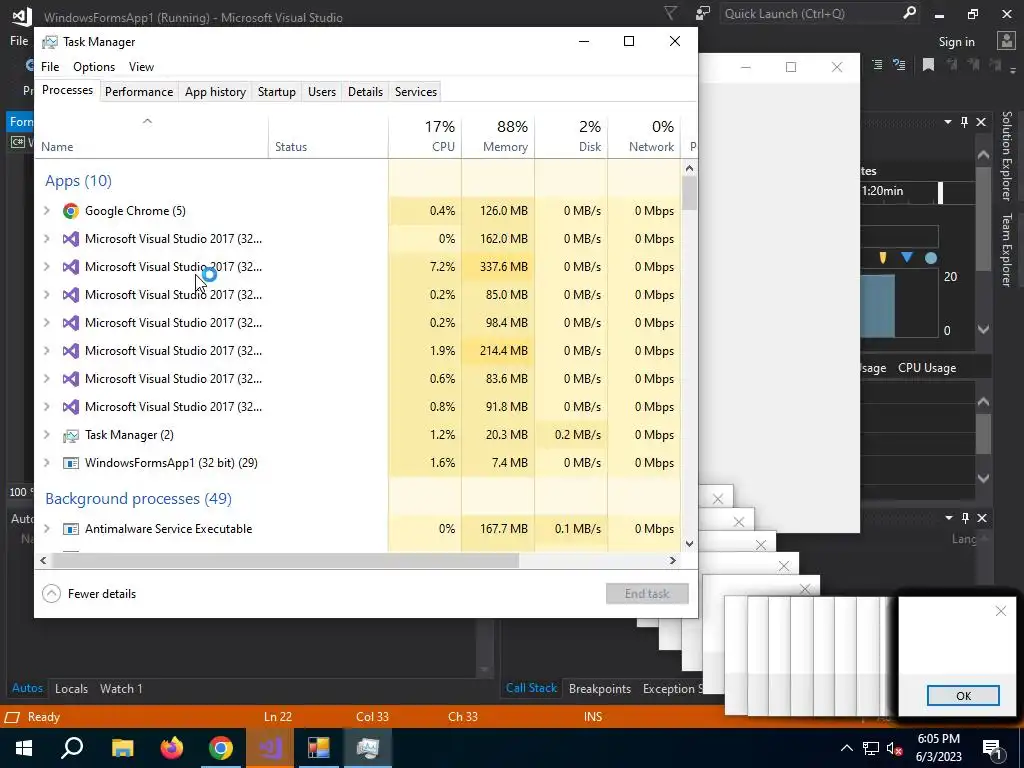Image resolution: width=1024 pixels, height=768 pixels.
Task: Open Task Manager View menu
Action: (x=141, y=67)
